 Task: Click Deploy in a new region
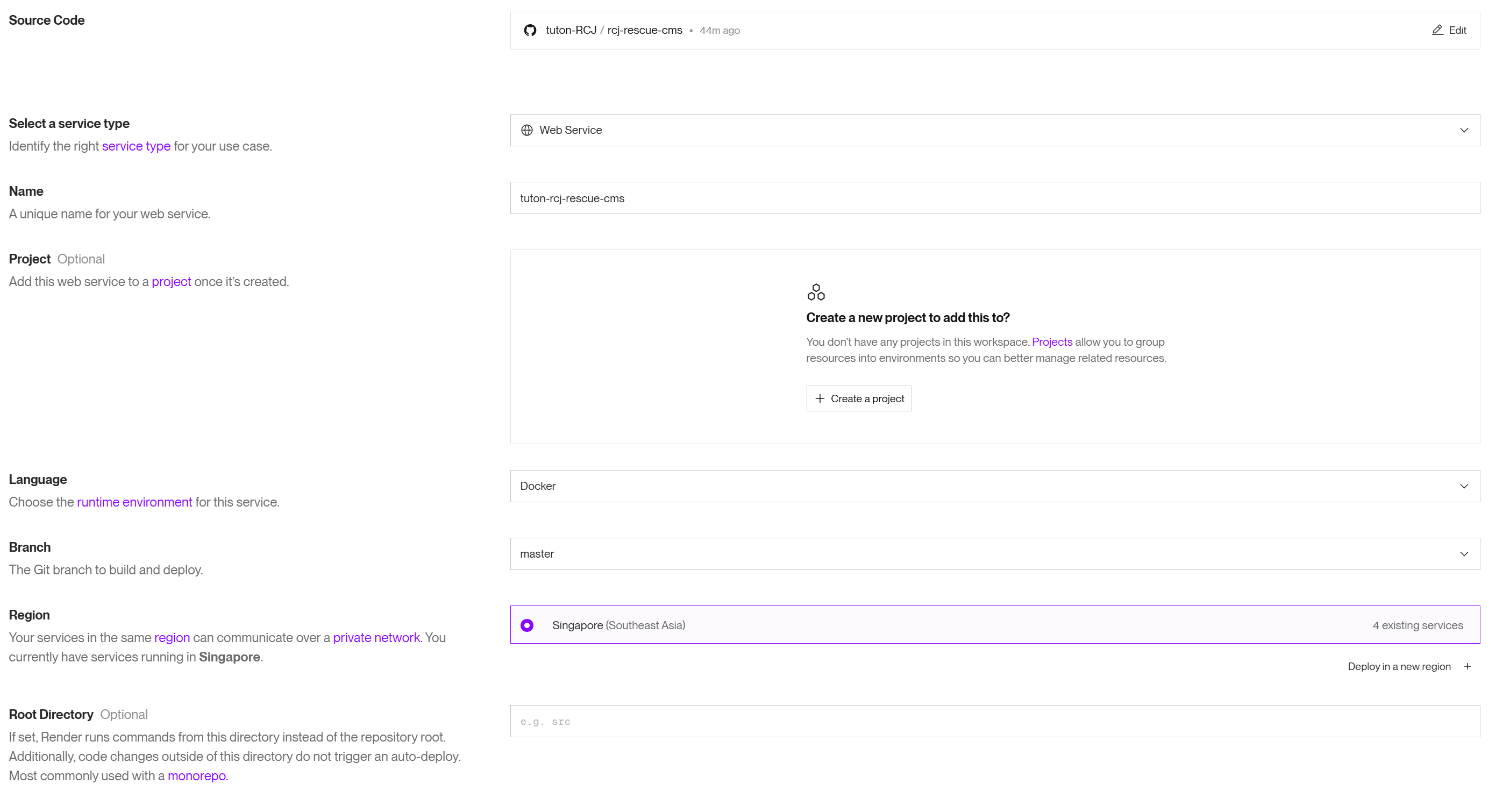[1399, 667]
